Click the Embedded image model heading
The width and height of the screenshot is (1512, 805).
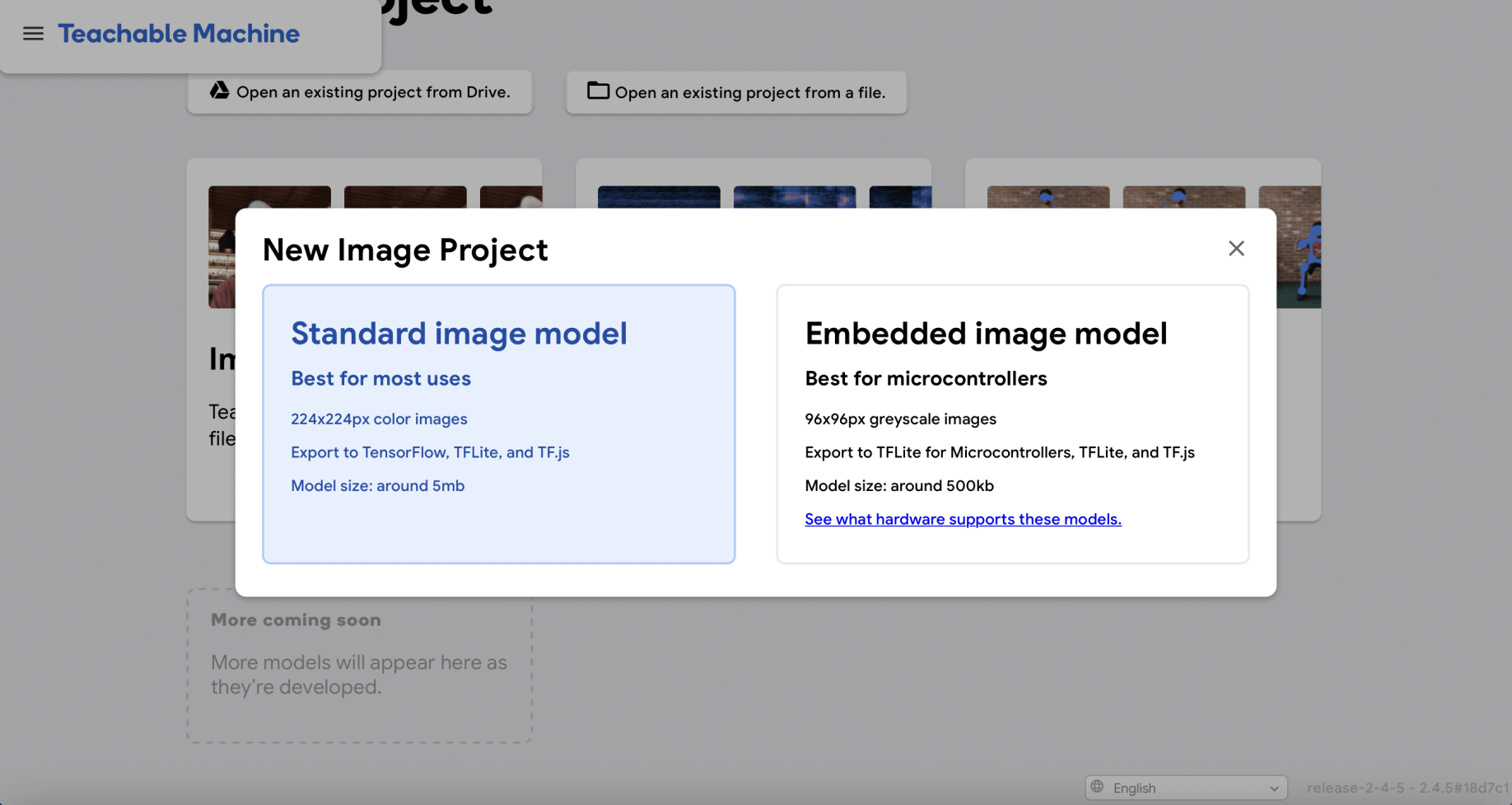coord(986,334)
